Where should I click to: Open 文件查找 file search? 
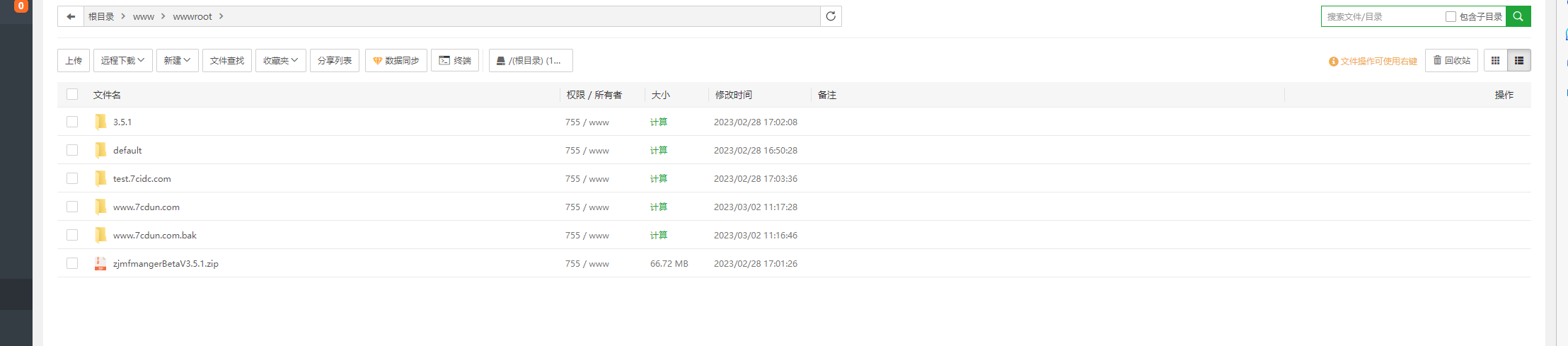pyautogui.click(x=227, y=61)
